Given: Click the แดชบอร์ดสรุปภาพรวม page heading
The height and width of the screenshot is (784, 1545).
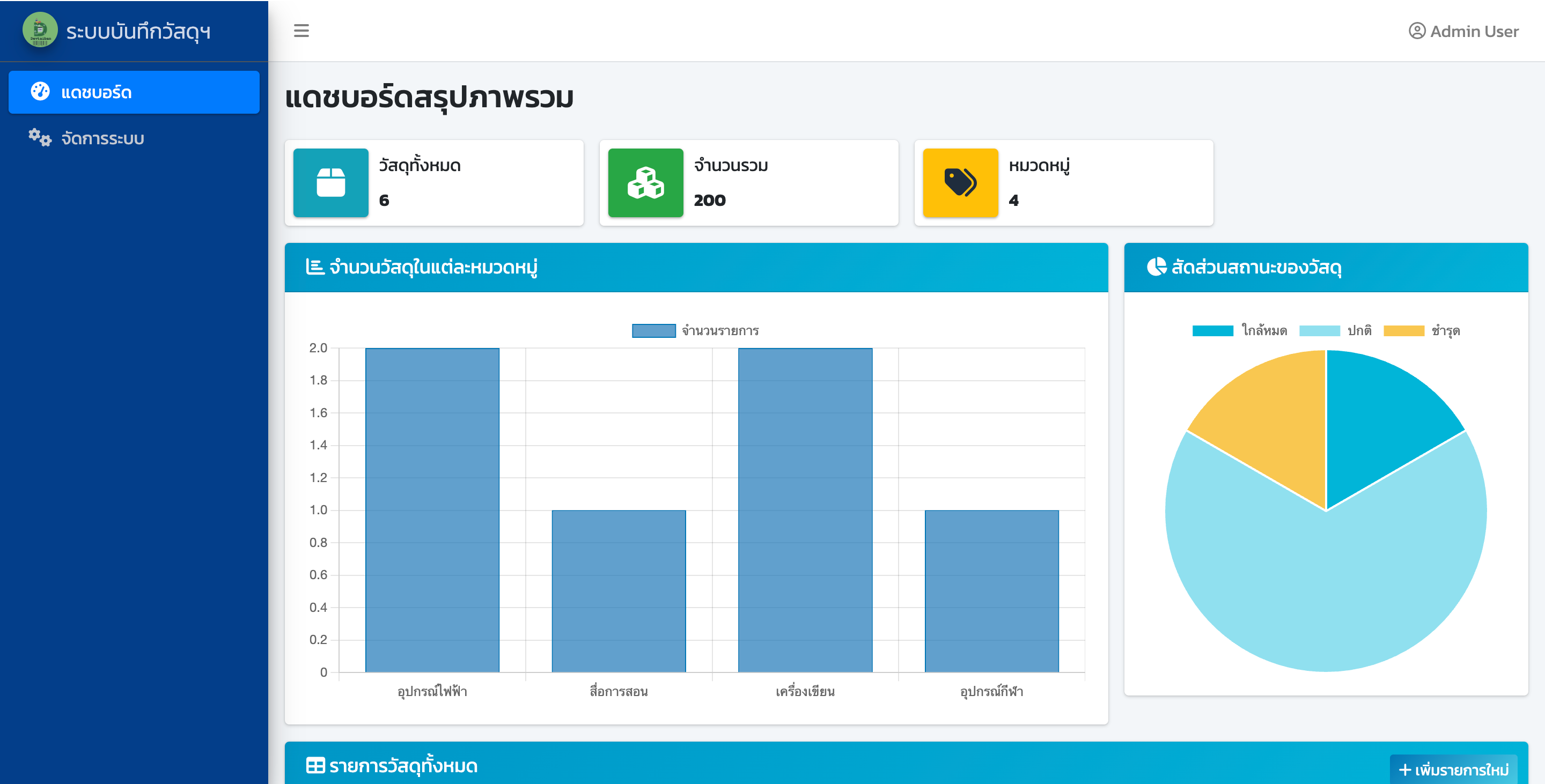Looking at the screenshot, I should pyautogui.click(x=429, y=98).
